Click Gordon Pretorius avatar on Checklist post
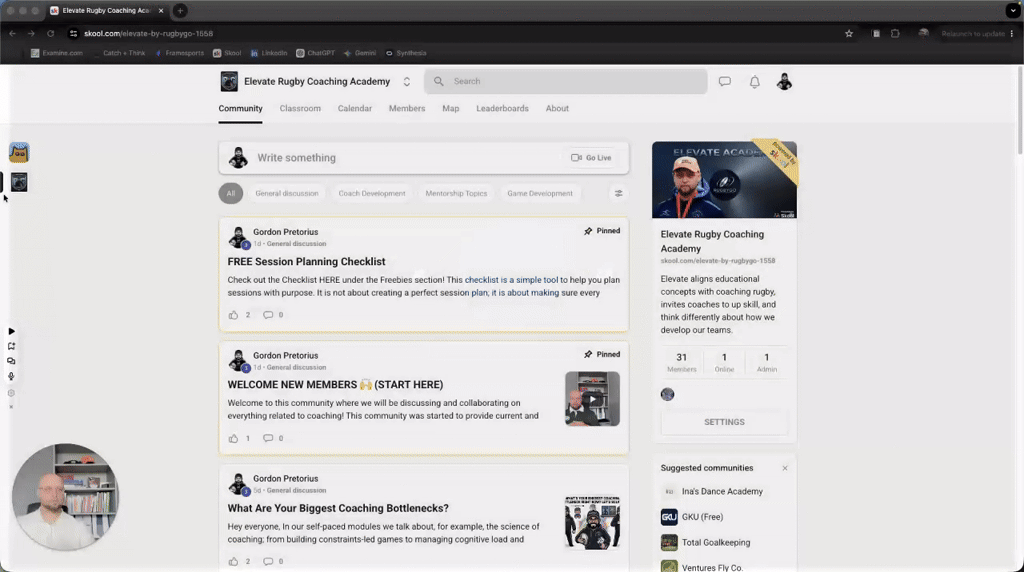Screen dimensions: 1024x572 point(238,238)
